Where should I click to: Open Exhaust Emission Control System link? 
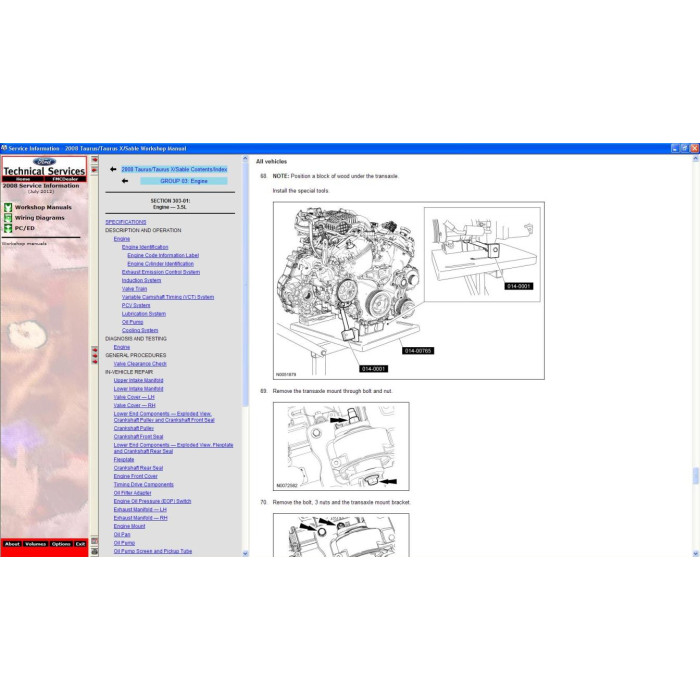tap(161, 272)
